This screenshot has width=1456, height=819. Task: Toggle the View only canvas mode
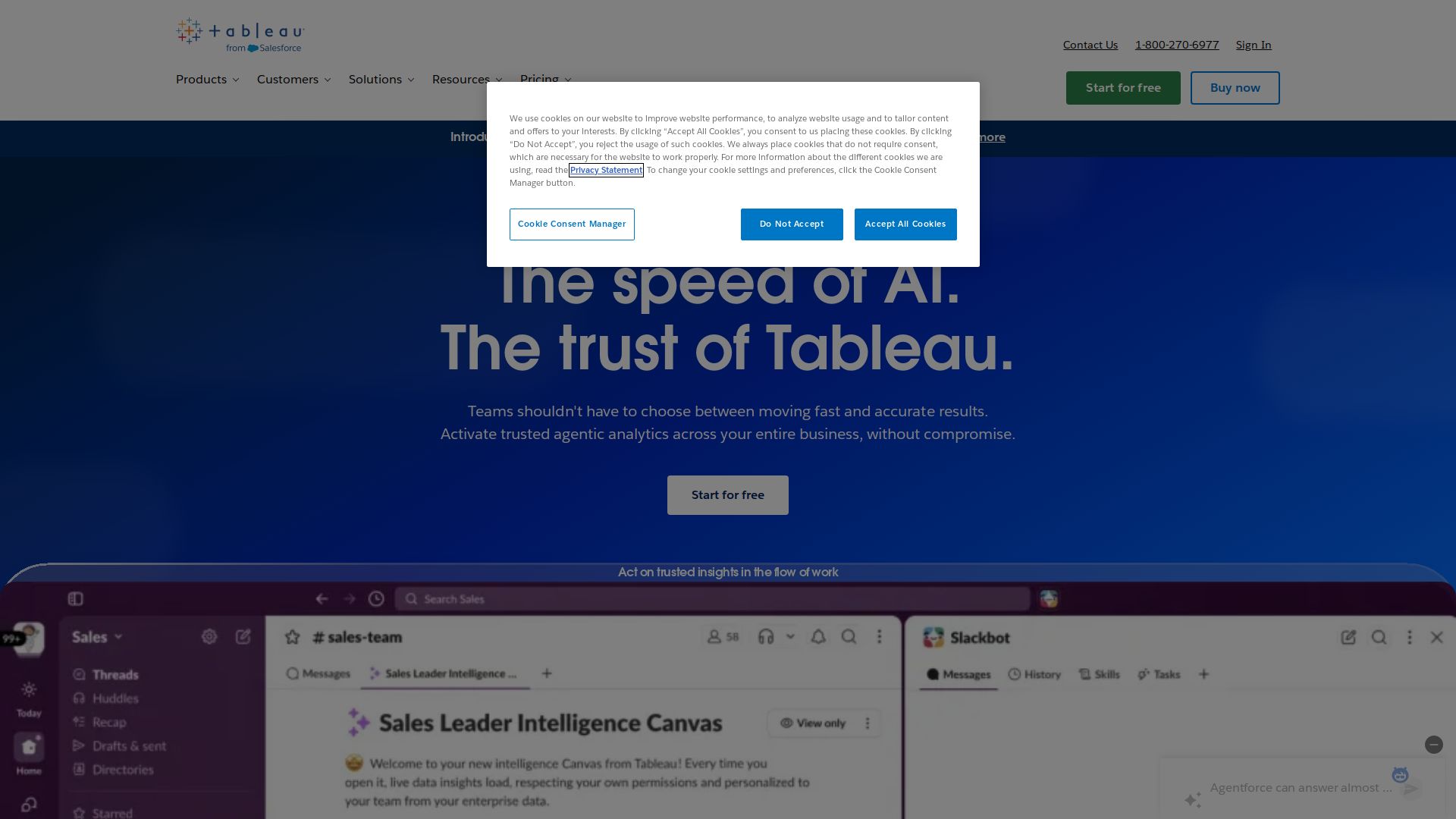point(813,723)
